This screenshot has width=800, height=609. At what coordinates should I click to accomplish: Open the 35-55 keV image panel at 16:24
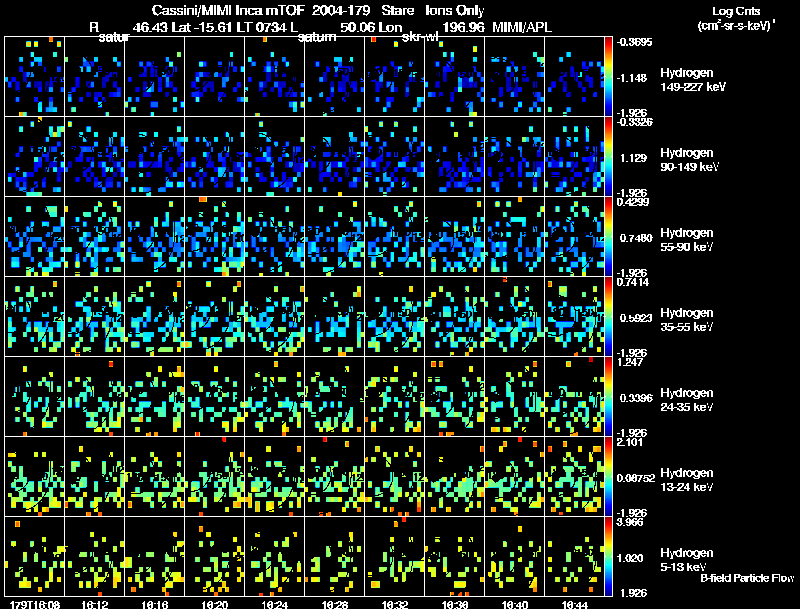coord(274,317)
